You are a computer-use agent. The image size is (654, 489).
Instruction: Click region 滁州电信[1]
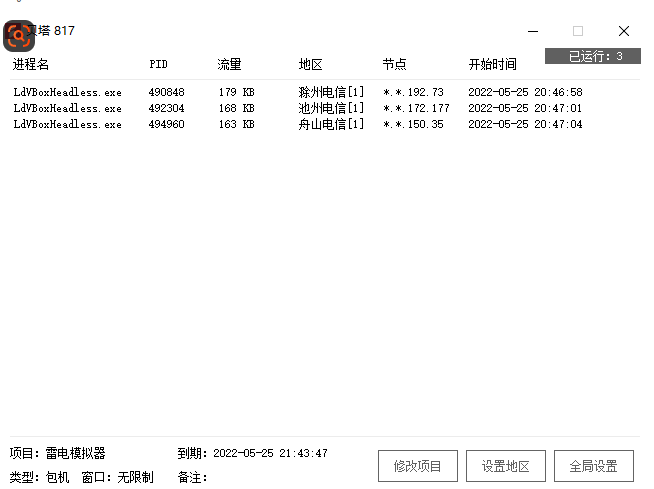tap(331, 92)
